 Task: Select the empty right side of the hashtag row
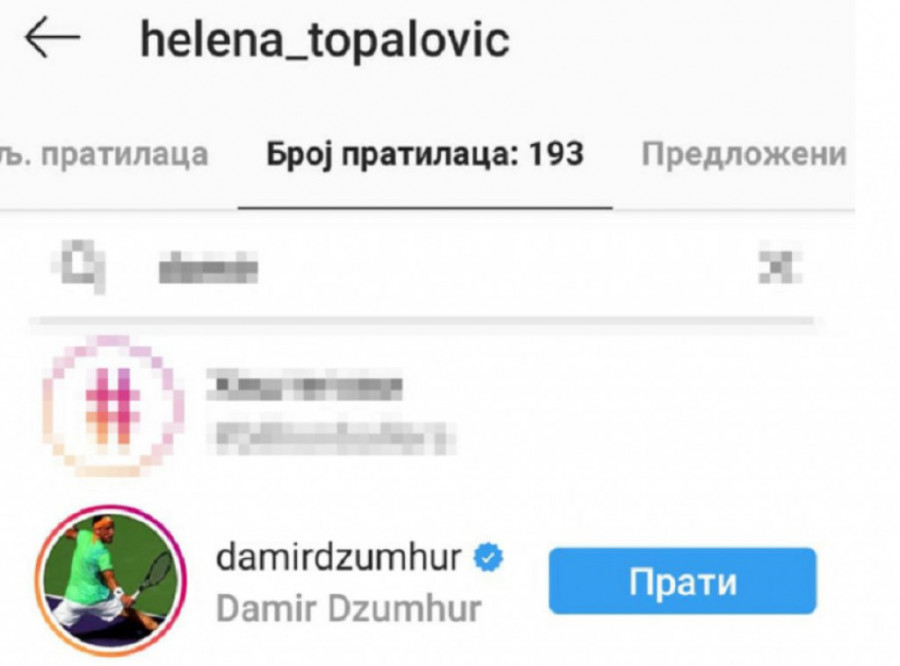point(637,408)
